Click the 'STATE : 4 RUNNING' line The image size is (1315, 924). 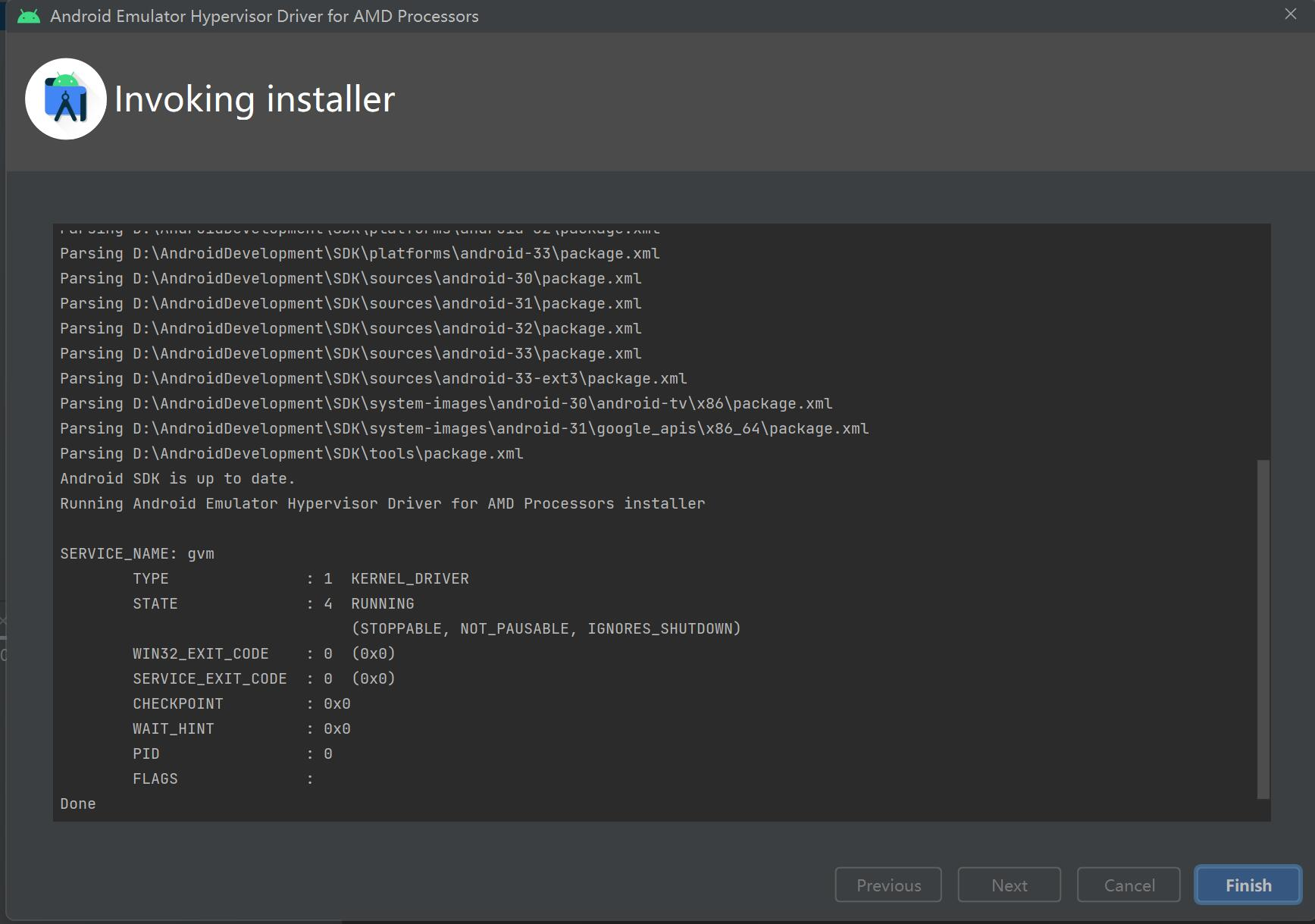coord(274,603)
